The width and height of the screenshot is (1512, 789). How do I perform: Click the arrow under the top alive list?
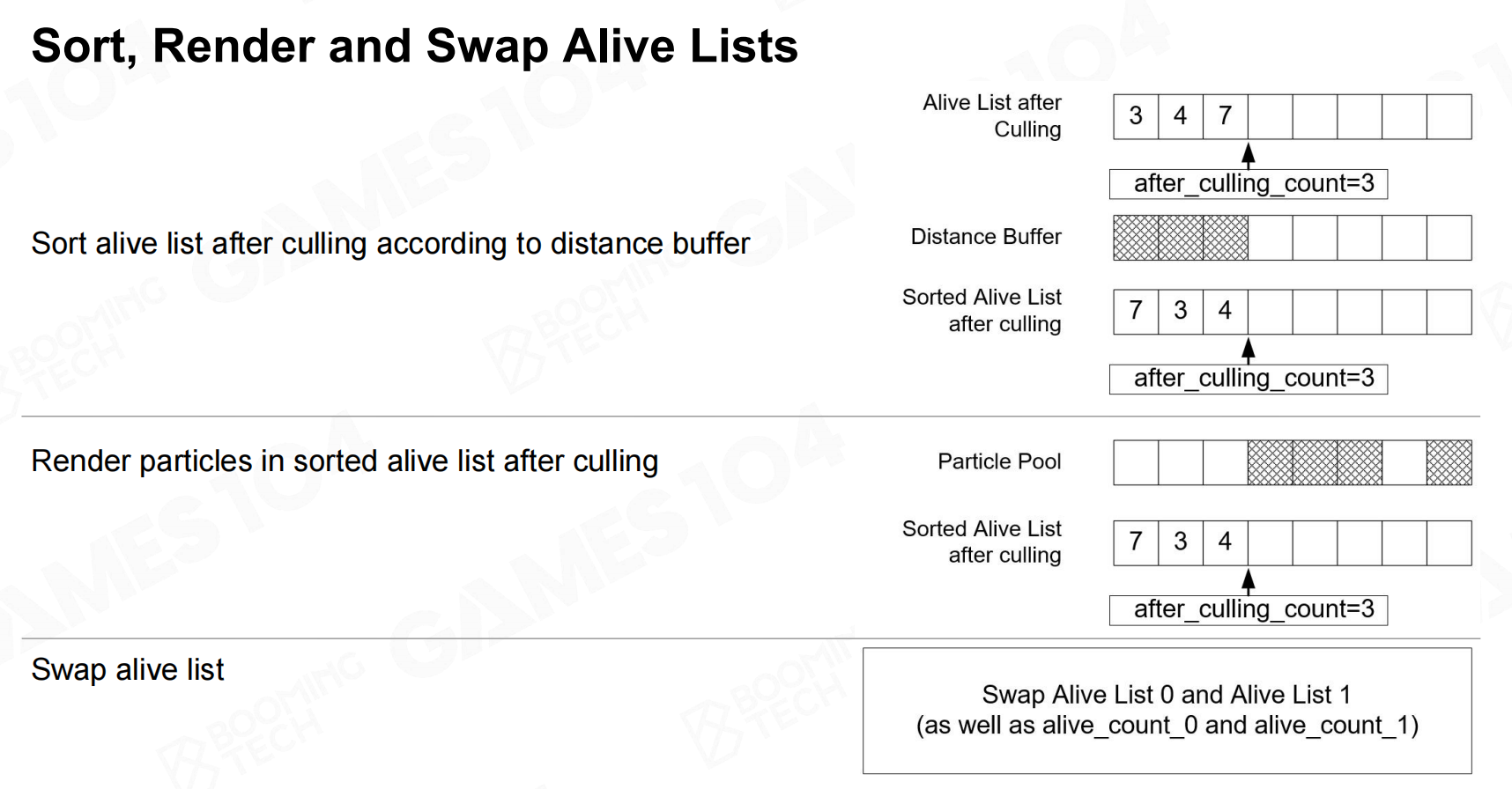[1249, 155]
